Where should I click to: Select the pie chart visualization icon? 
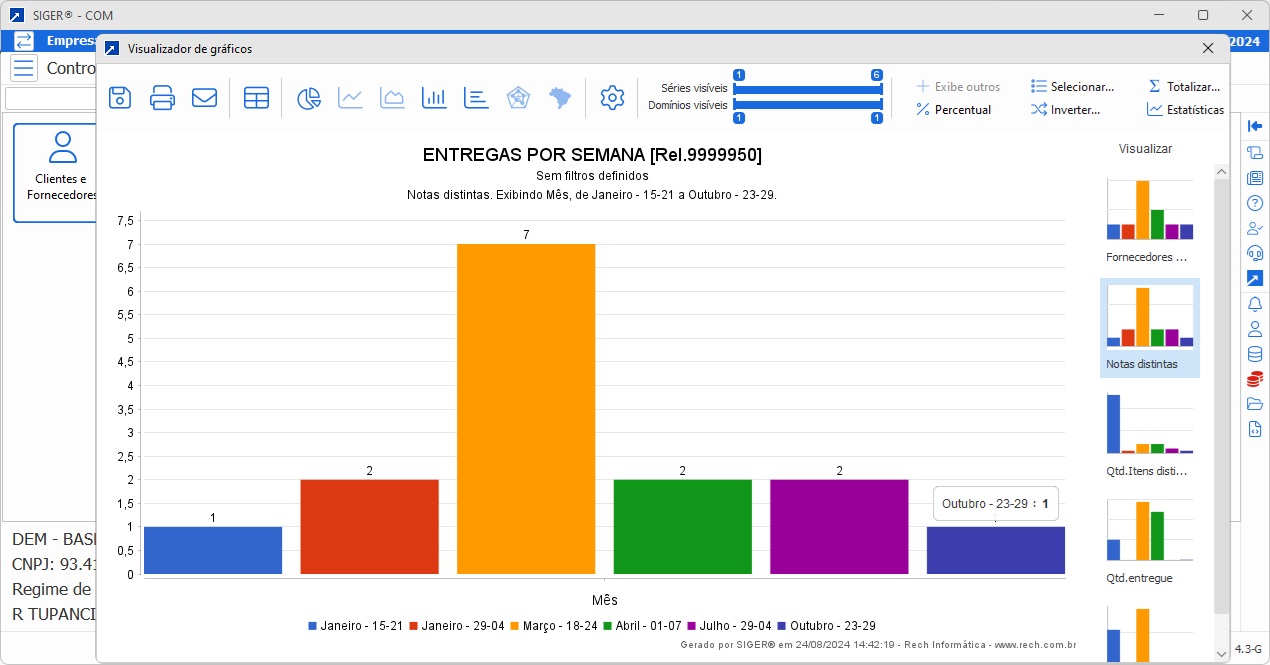coord(308,97)
